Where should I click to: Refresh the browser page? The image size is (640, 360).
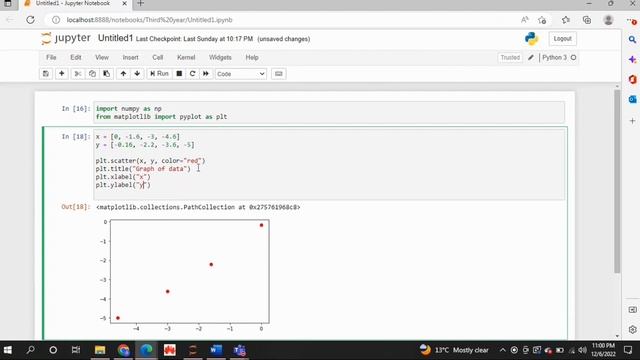click(x=30, y=20)
